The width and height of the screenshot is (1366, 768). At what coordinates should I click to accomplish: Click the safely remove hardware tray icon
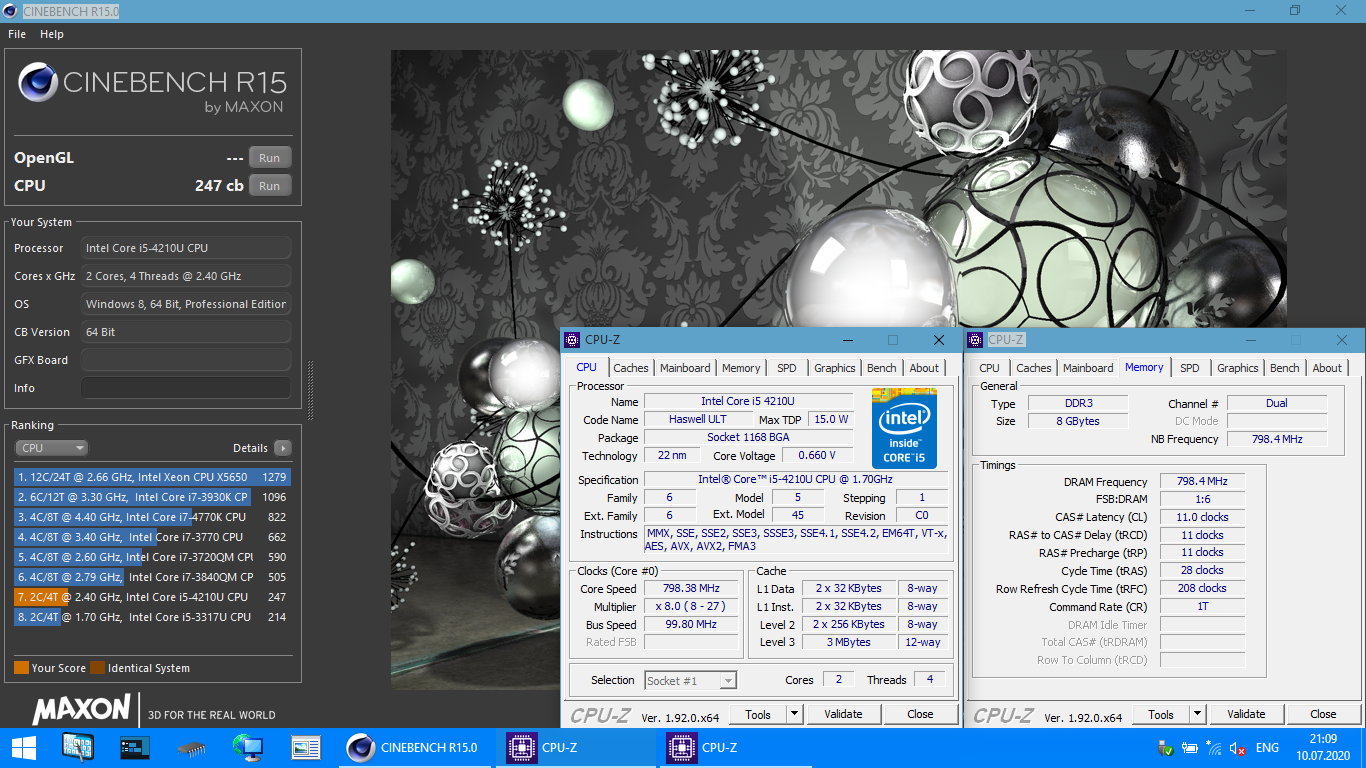(1165, 748)
